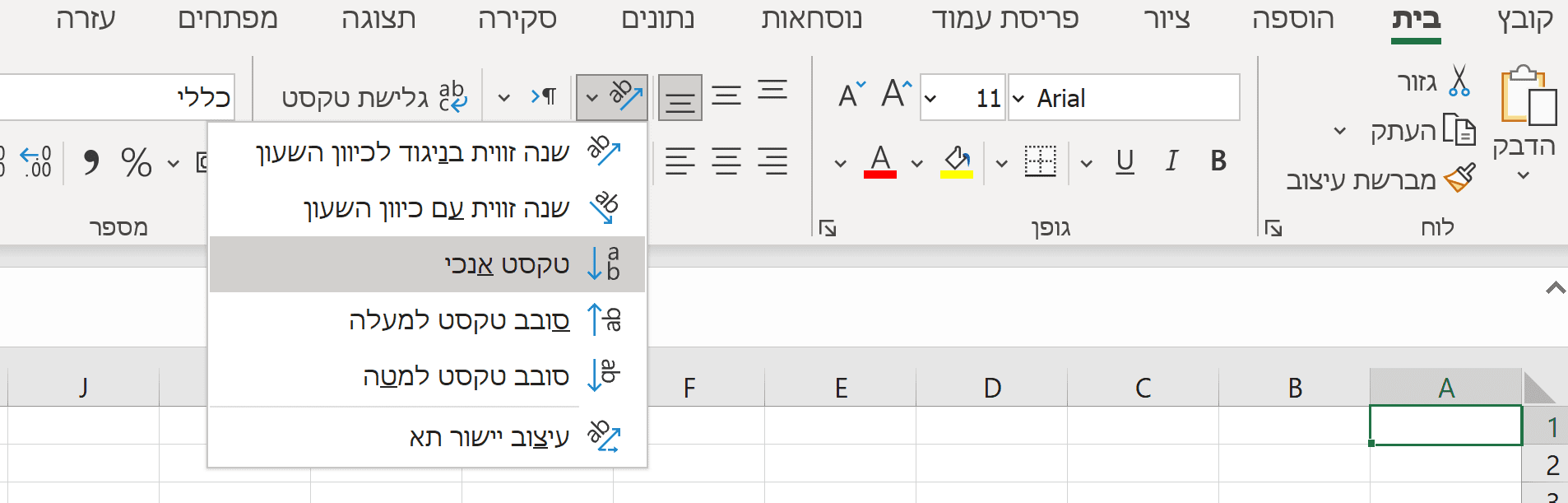Switch to the נוסחאות ribbon tab

[x=811, y=19]
